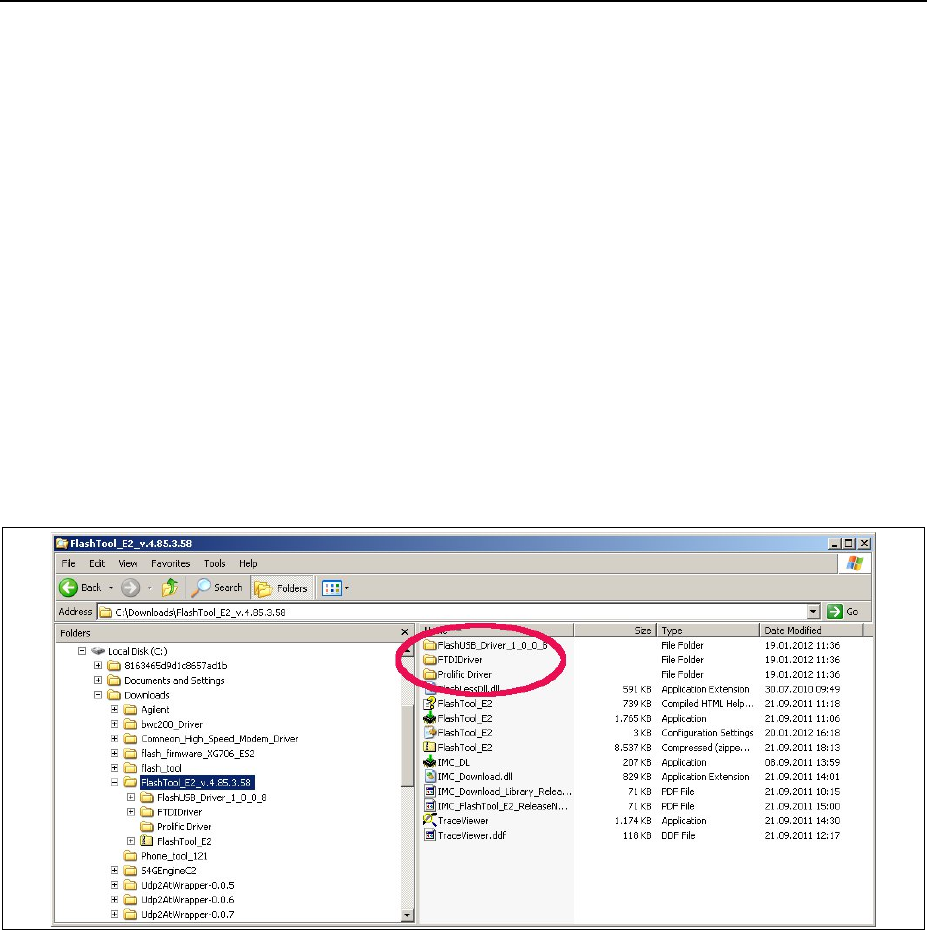
Task: Open the Back history dropdown arrow
Action: [111, 588]
